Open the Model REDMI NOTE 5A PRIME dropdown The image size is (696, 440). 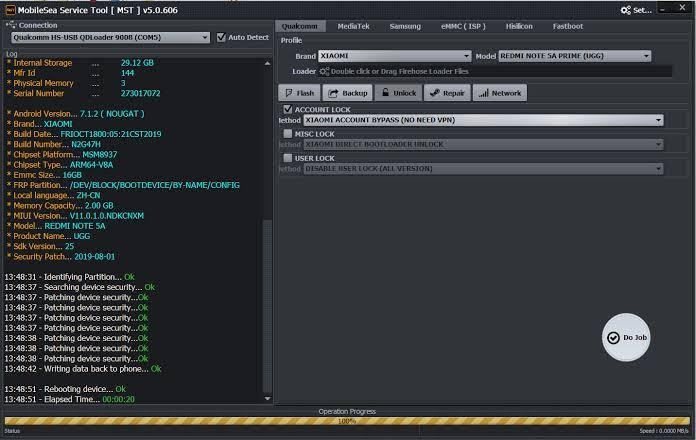(575, 56)
